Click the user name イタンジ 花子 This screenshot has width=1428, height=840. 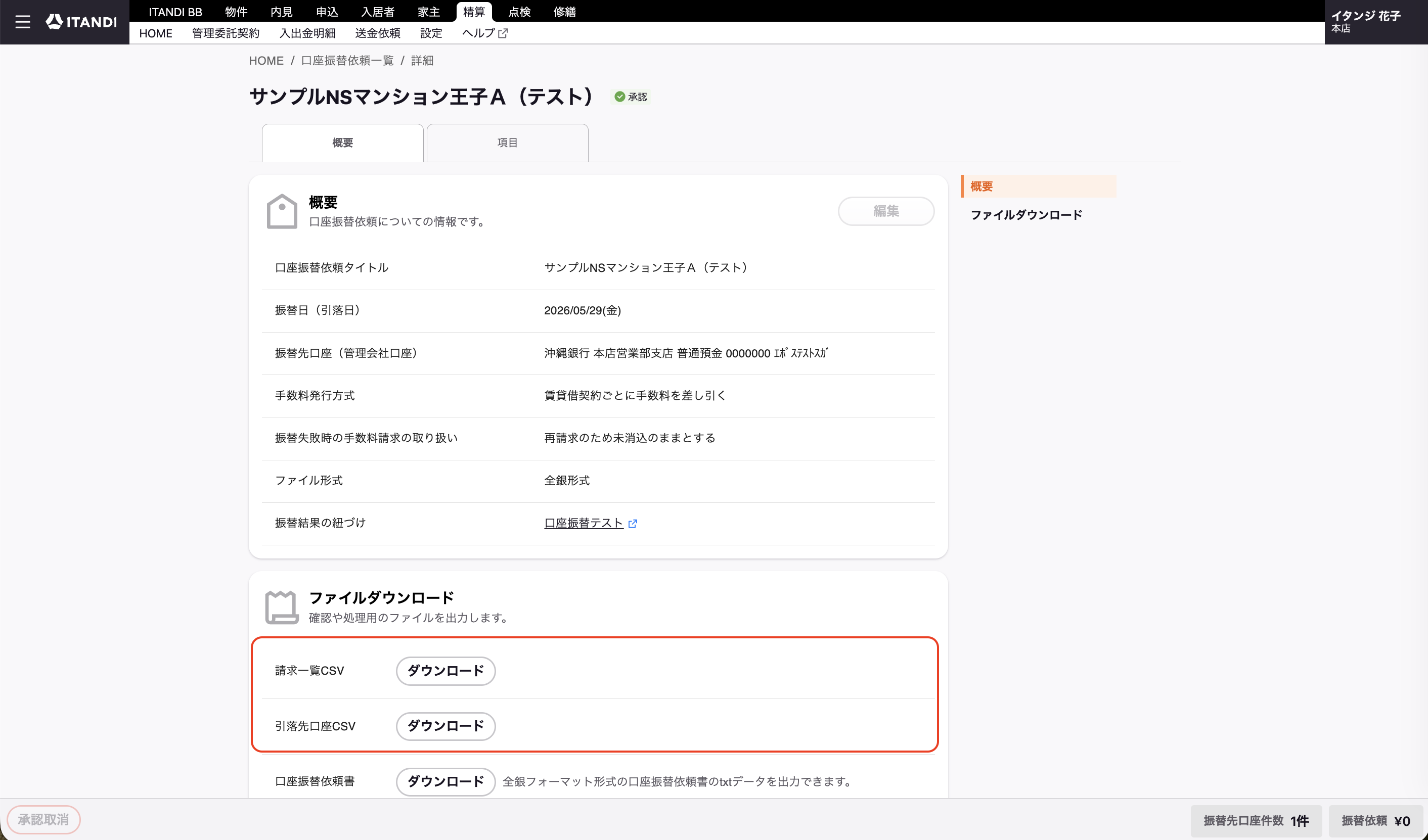click(x=1366, y=16)
